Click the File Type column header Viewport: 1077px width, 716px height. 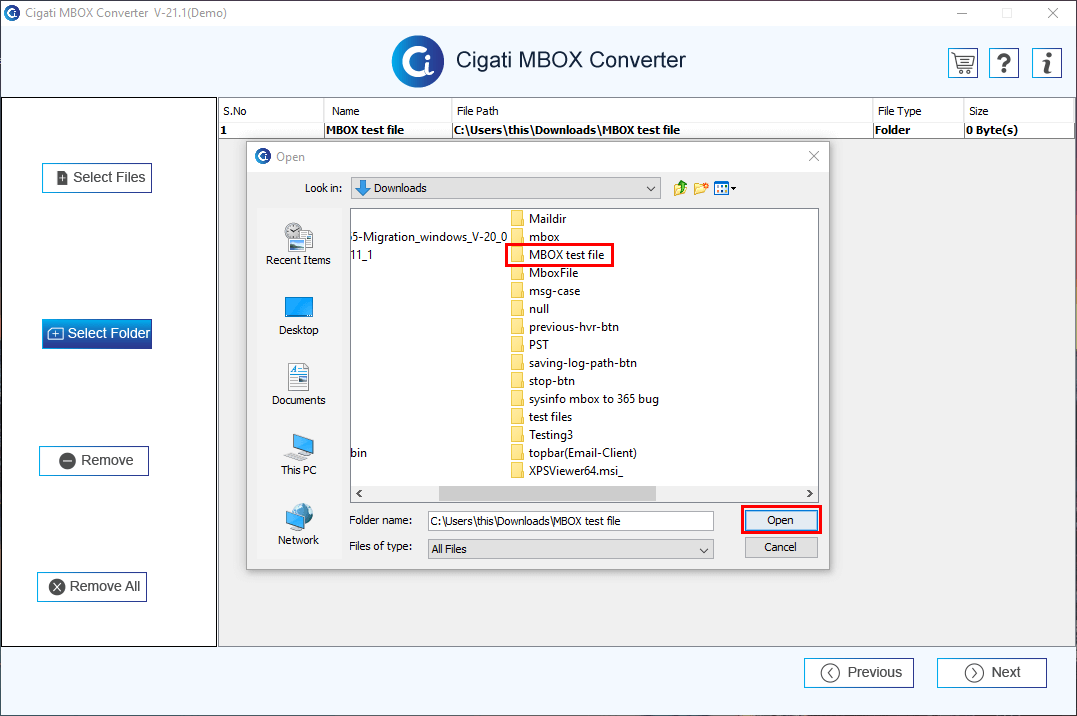918,111
